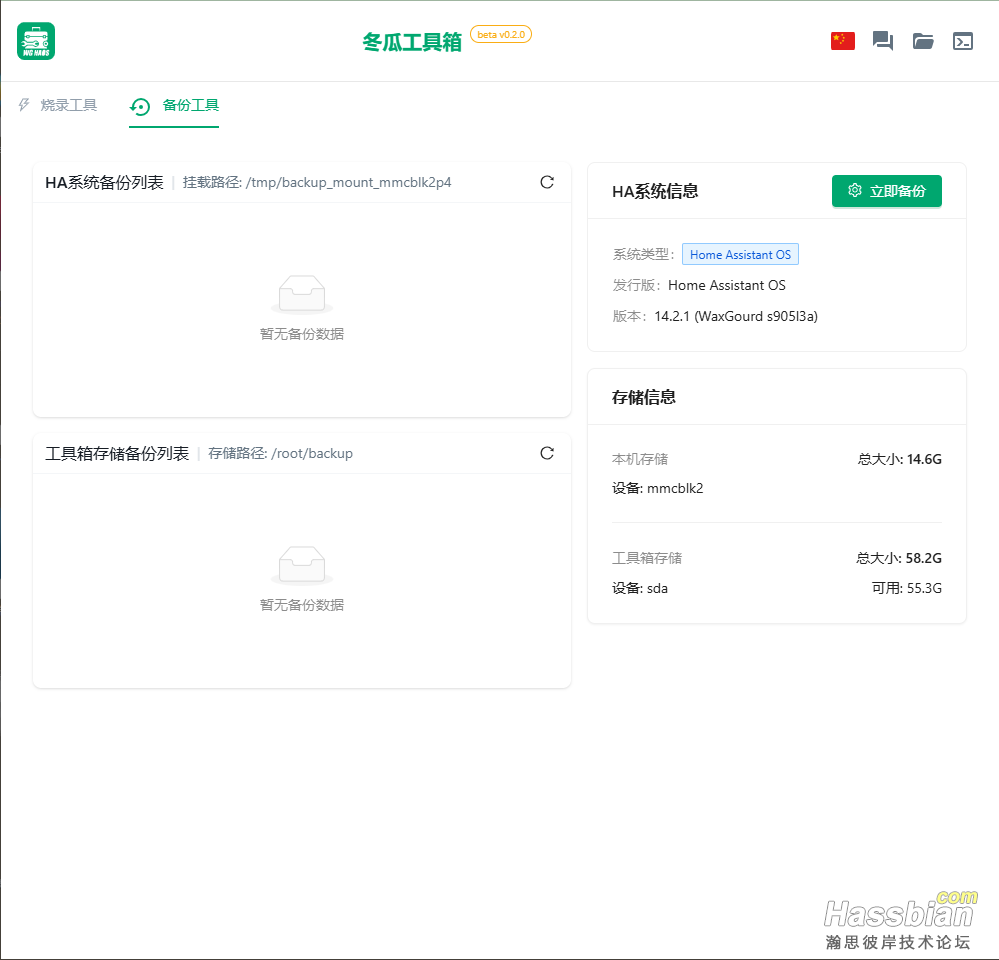Click the empty inbox icon in 工具箱存储备份列表
Screen dimensions: 999x960
point(302,565)
